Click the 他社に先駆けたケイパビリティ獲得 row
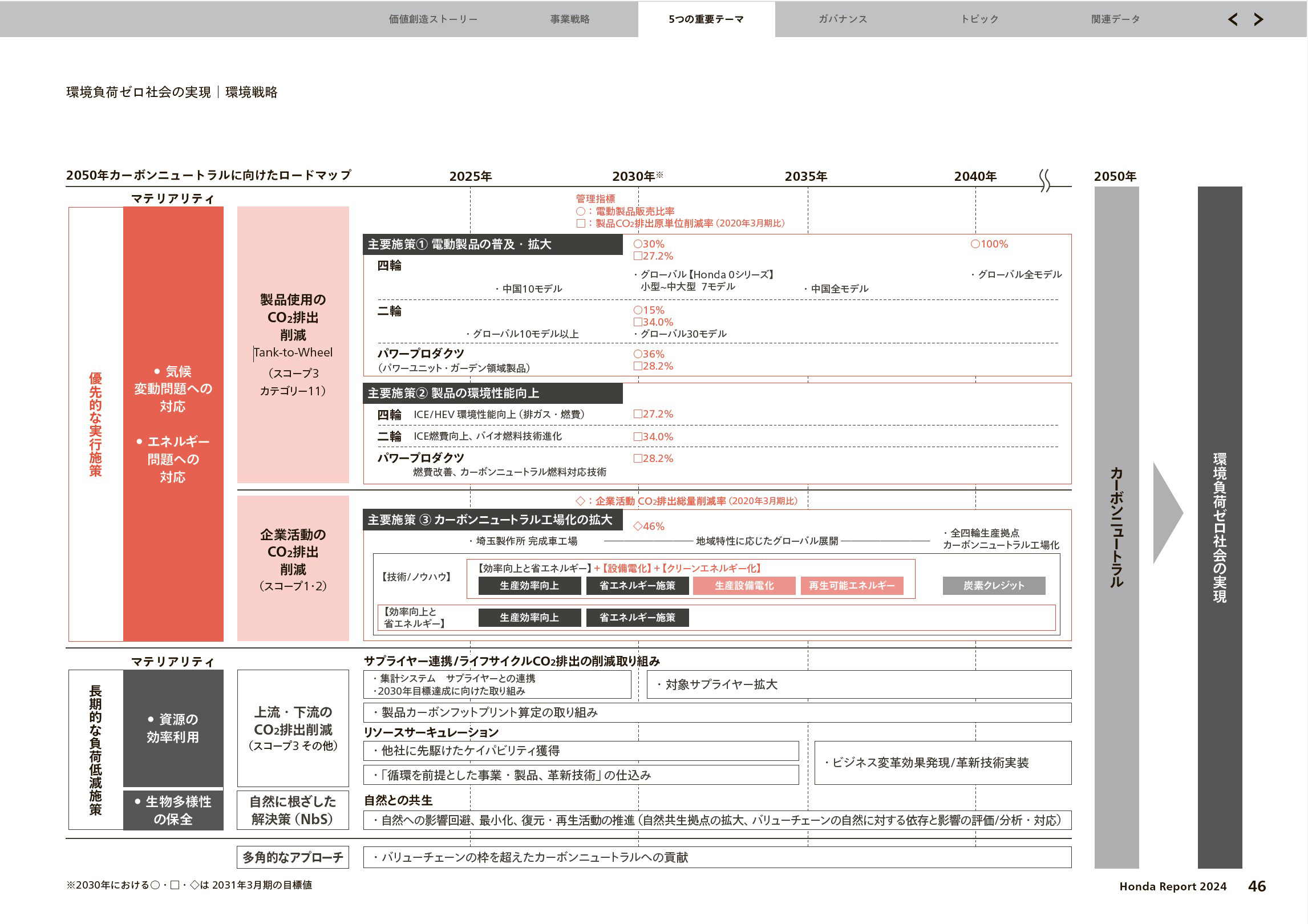 (x=581, y=751)
